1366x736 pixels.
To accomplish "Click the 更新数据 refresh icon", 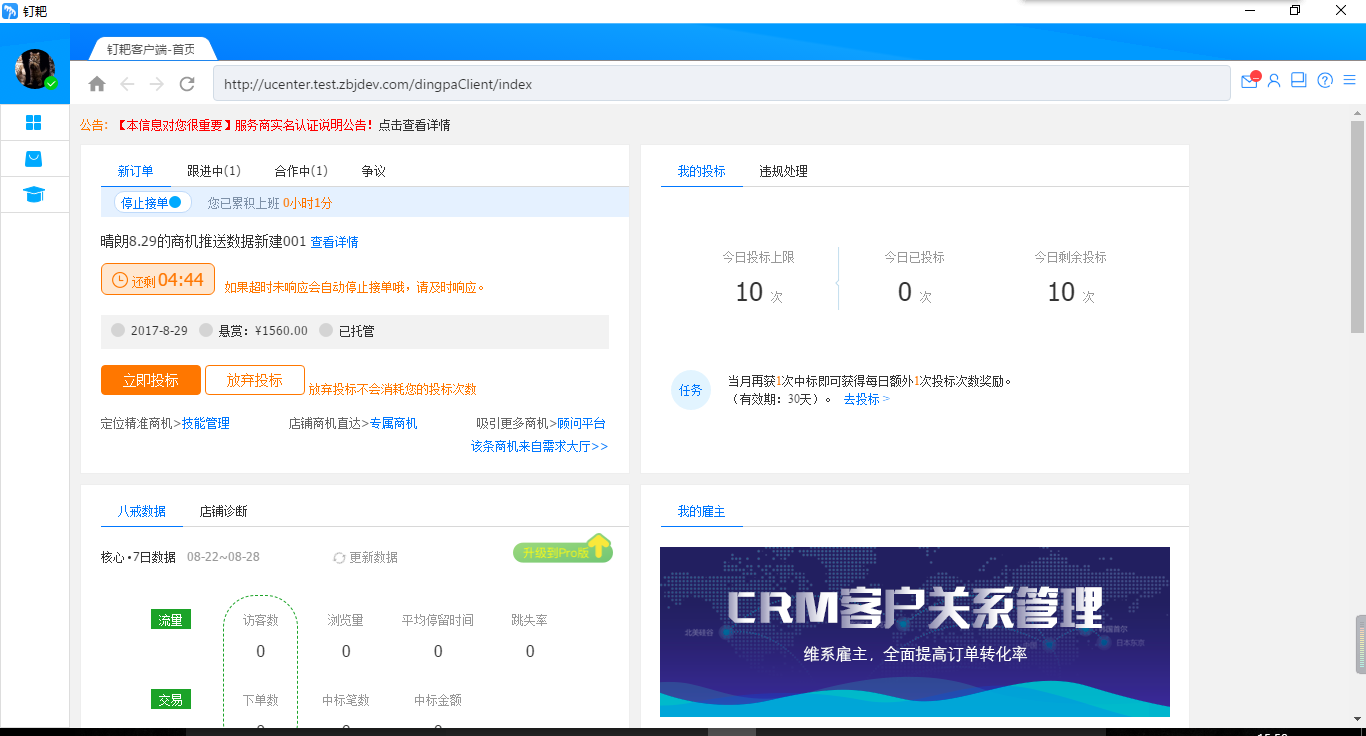I will point(339,557).
